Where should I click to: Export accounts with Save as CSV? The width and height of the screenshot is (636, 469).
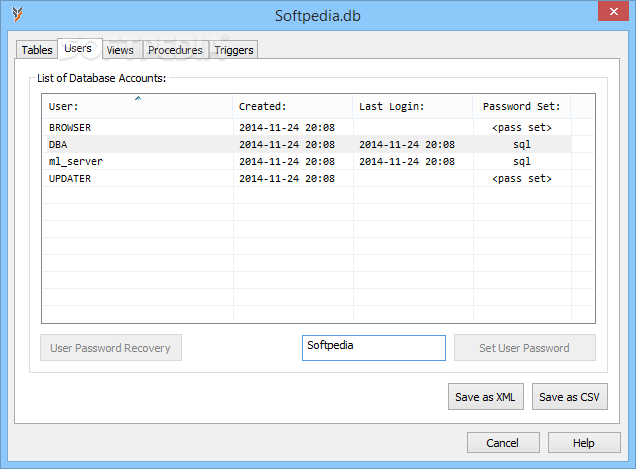[569, 396]
